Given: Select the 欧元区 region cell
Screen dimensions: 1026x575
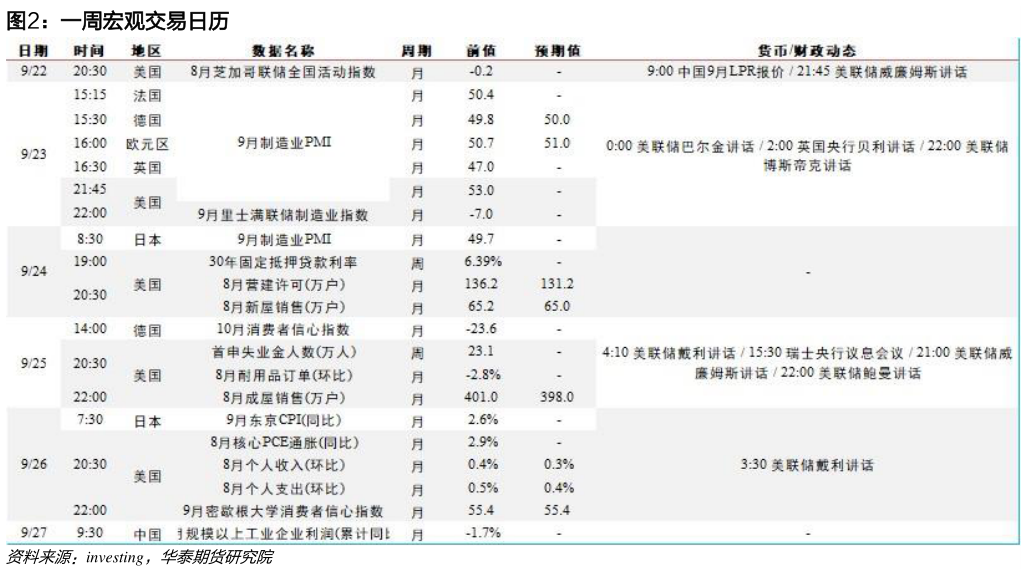Looking at the screenshot, I should (147, 144).
